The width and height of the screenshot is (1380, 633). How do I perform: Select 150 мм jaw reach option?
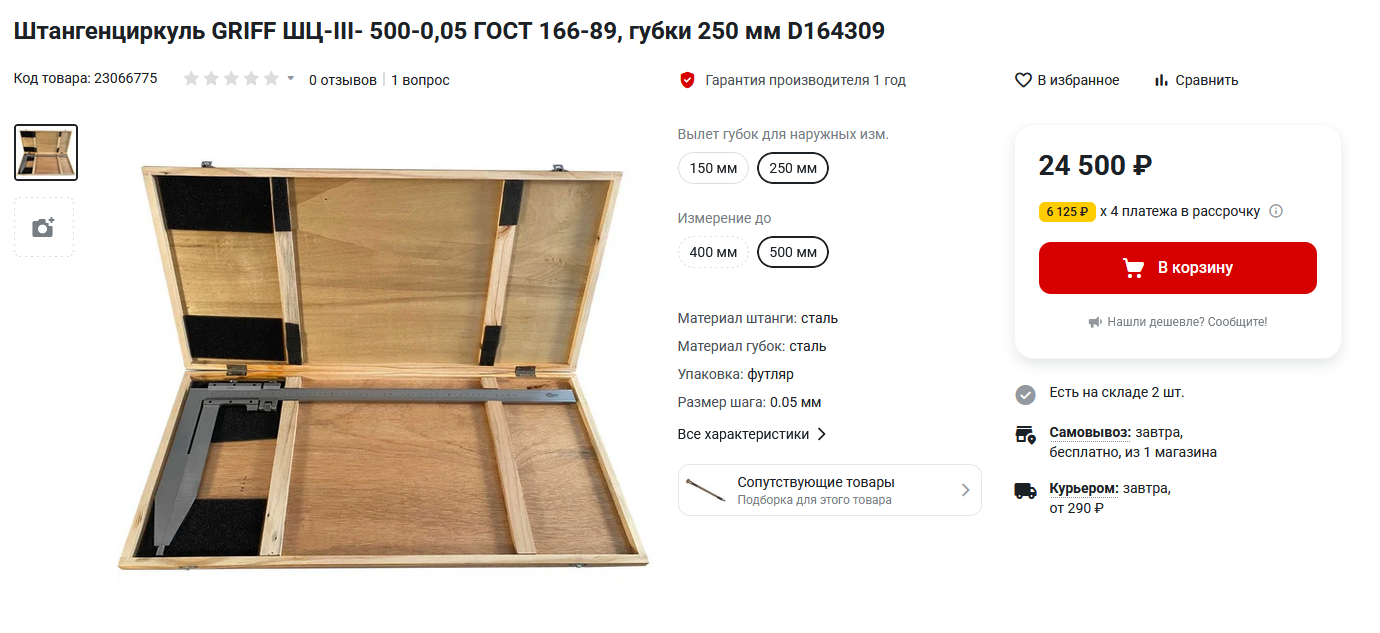(x=714, y=168)
